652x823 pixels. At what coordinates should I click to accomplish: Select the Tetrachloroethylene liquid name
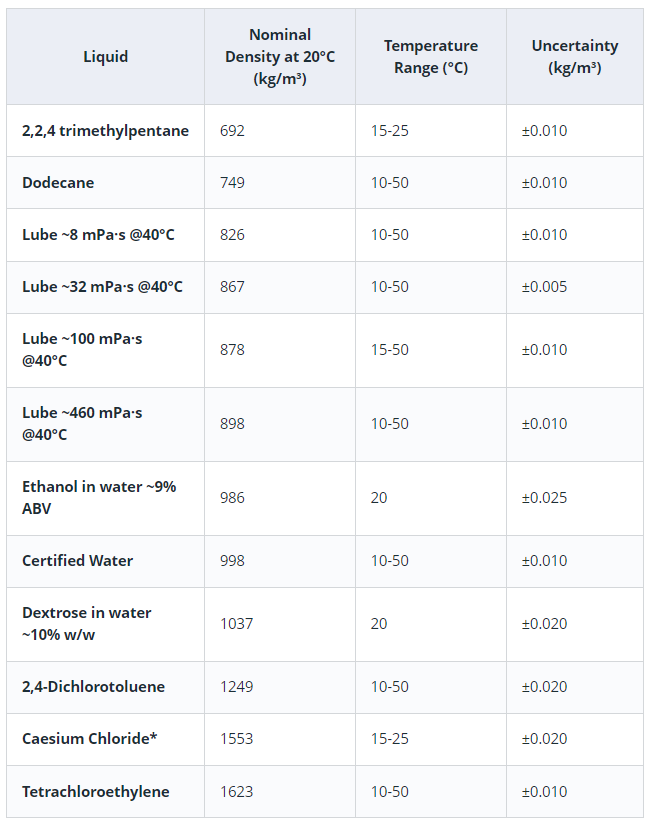click(x=95, y=792)
